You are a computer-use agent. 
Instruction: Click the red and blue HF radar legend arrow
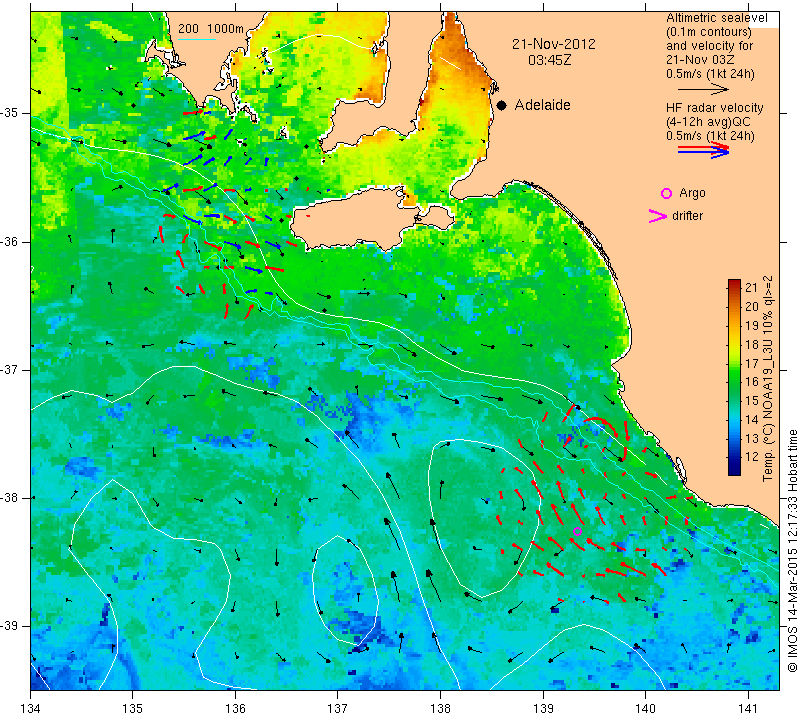click(x=703, y=150)
